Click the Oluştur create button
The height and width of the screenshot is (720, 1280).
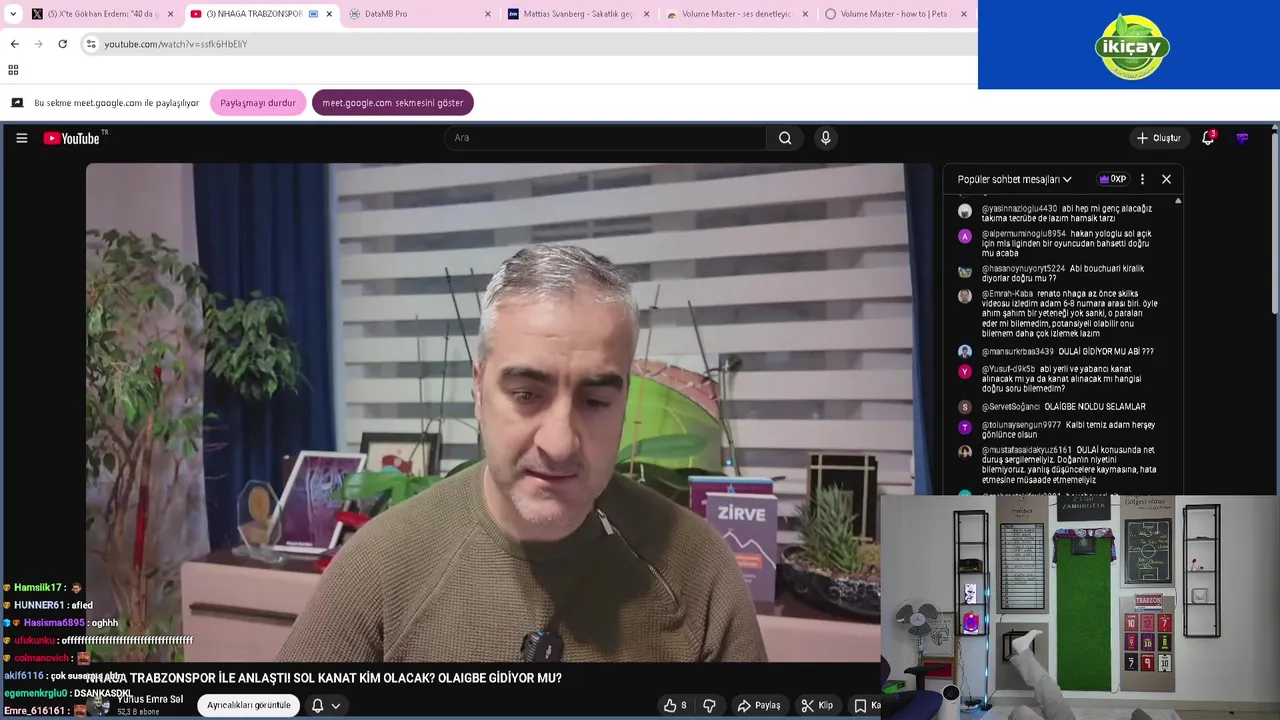[x=1159, y=138]
